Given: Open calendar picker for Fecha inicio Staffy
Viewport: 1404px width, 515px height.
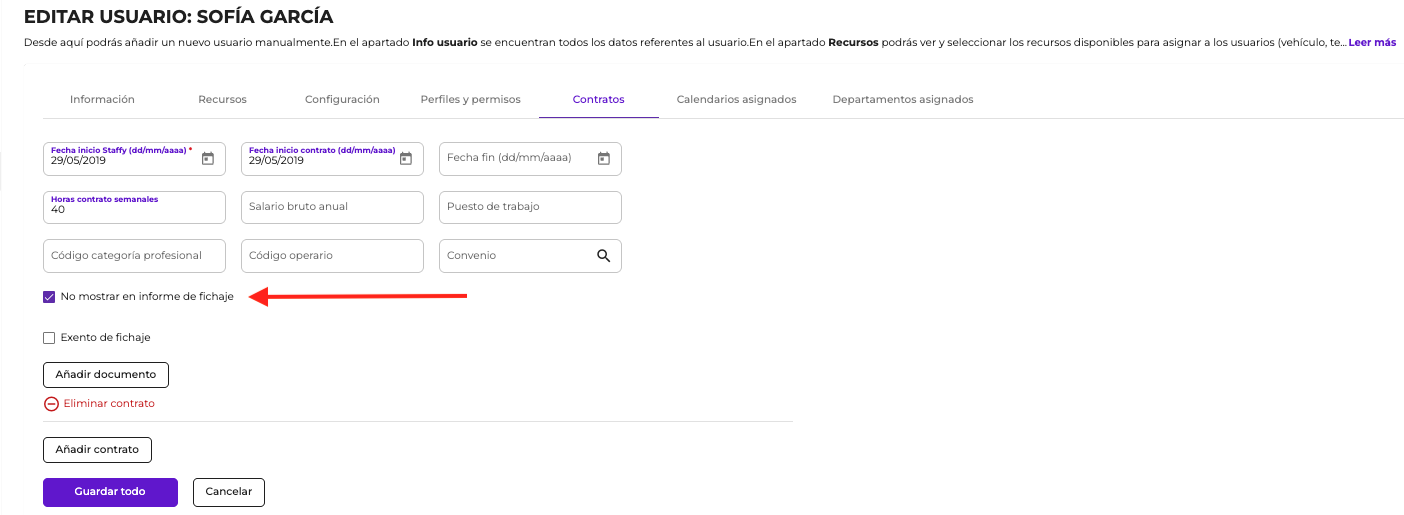Looking at the screenshot, I should pyautogui.click(x=208, y=158).
